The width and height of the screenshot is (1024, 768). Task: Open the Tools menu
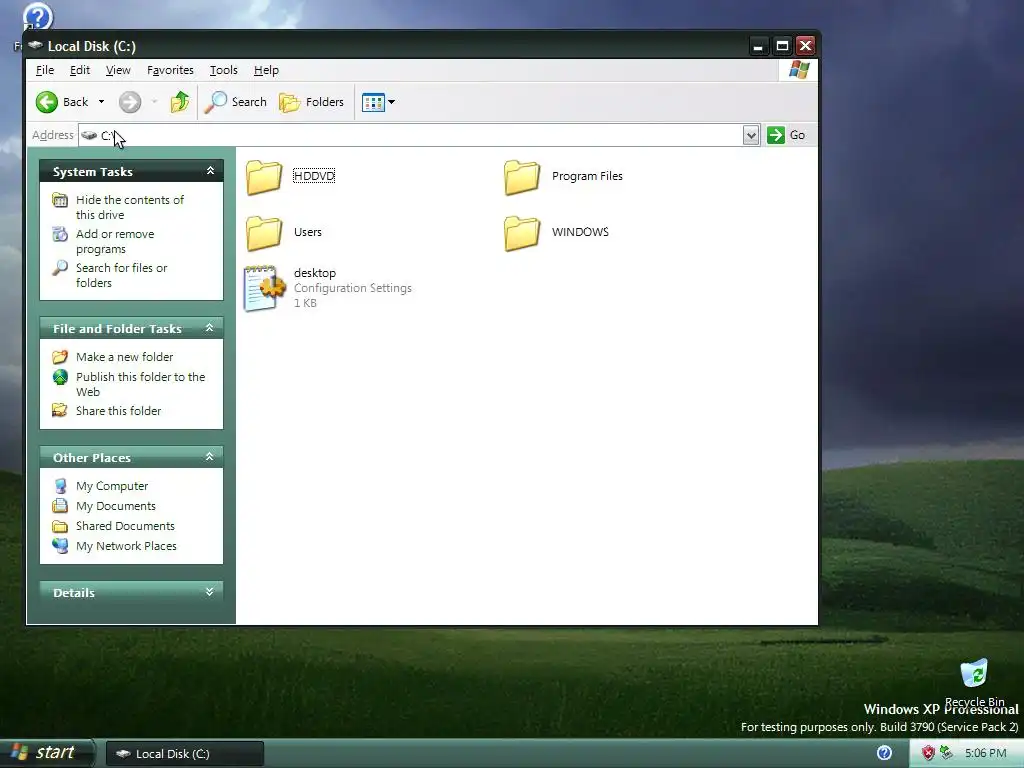(x=223, y=70)
